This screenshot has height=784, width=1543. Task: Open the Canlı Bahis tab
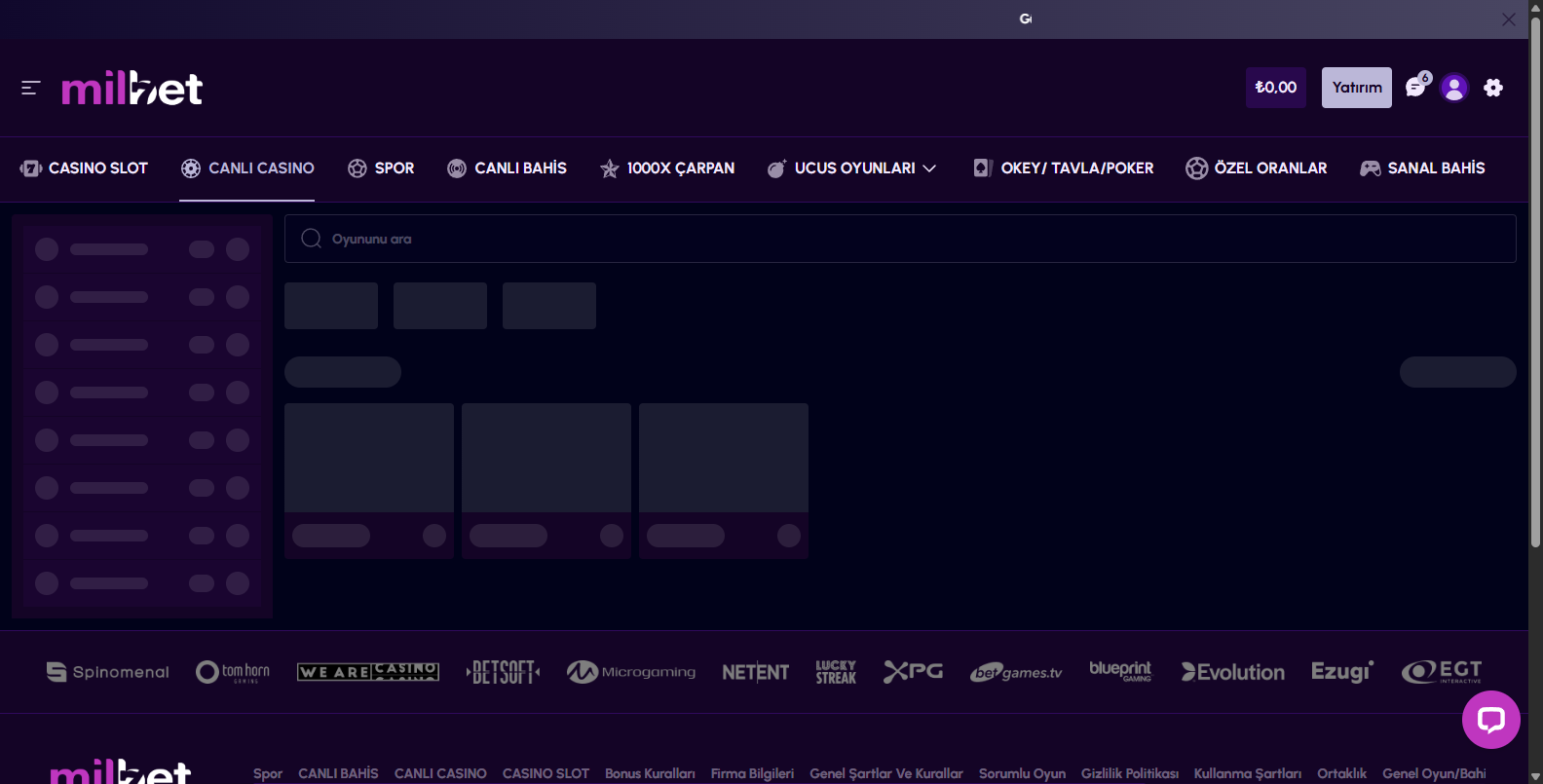click(x=507, y=168)
